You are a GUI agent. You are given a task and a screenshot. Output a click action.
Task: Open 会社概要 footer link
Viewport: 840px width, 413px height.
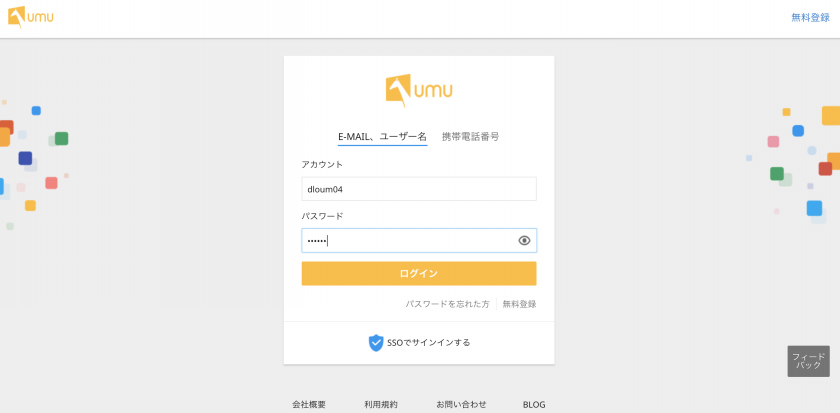pos(309,404)
